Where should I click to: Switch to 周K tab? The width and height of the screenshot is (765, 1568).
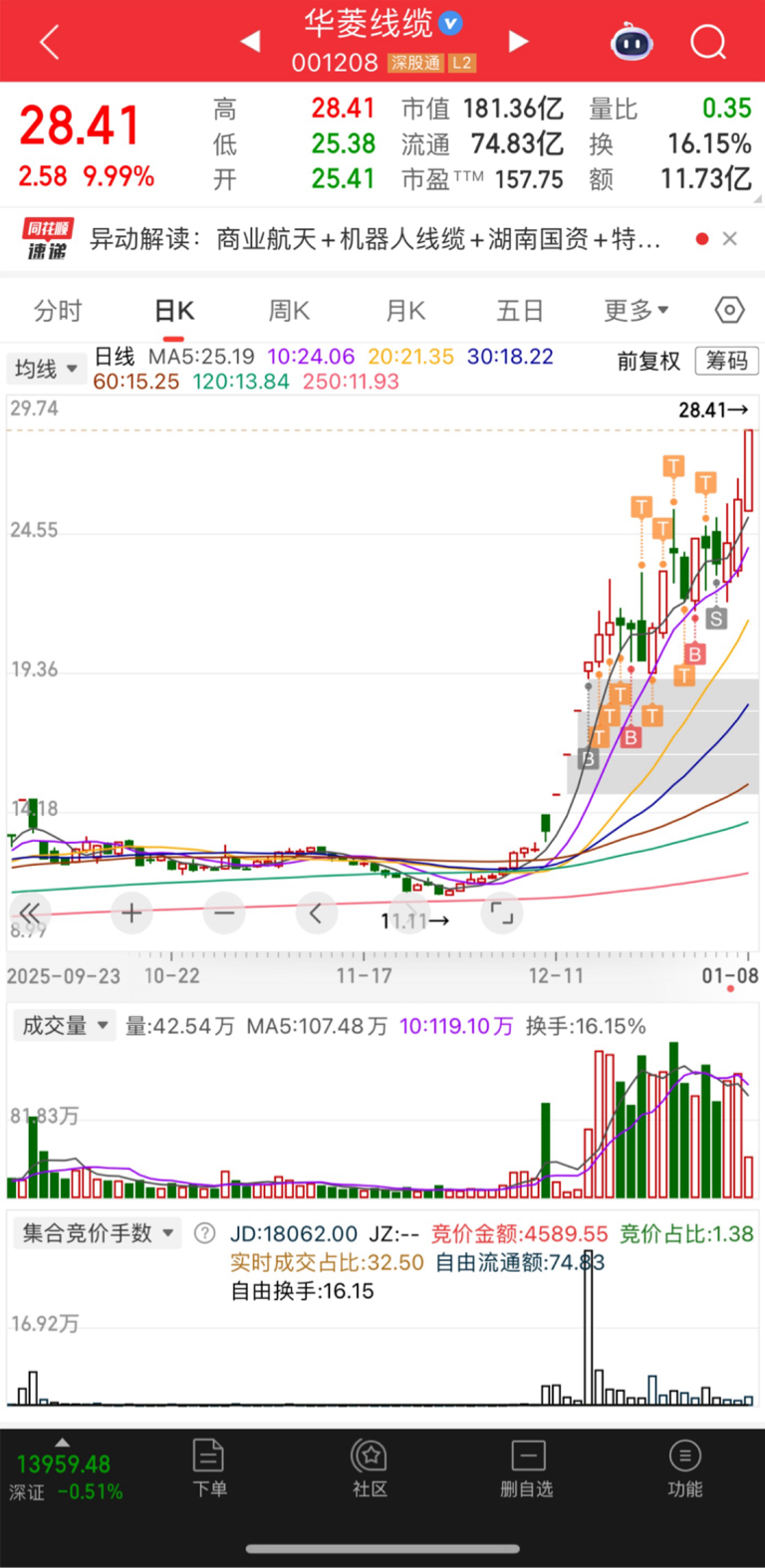point(289,311)
